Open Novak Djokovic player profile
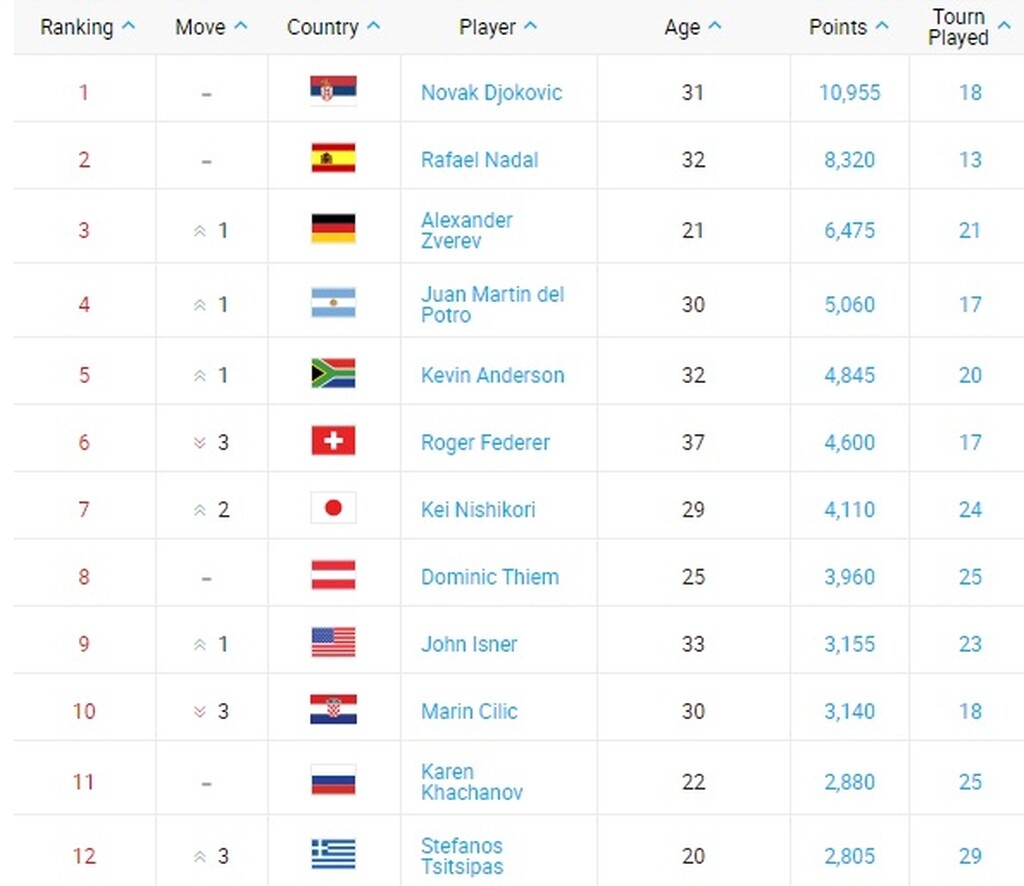 coord(491,93)
